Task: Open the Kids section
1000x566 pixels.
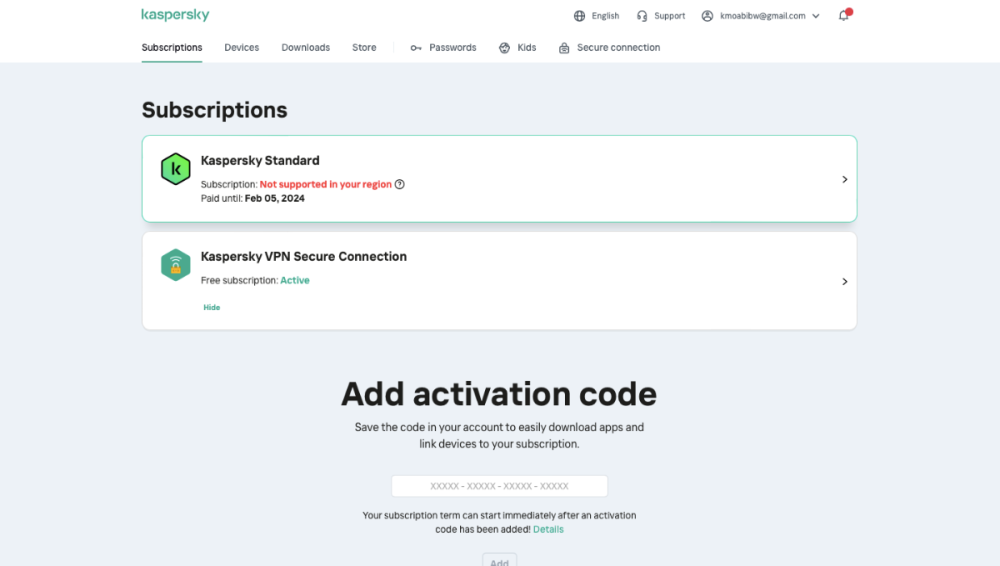Action: 518,48
